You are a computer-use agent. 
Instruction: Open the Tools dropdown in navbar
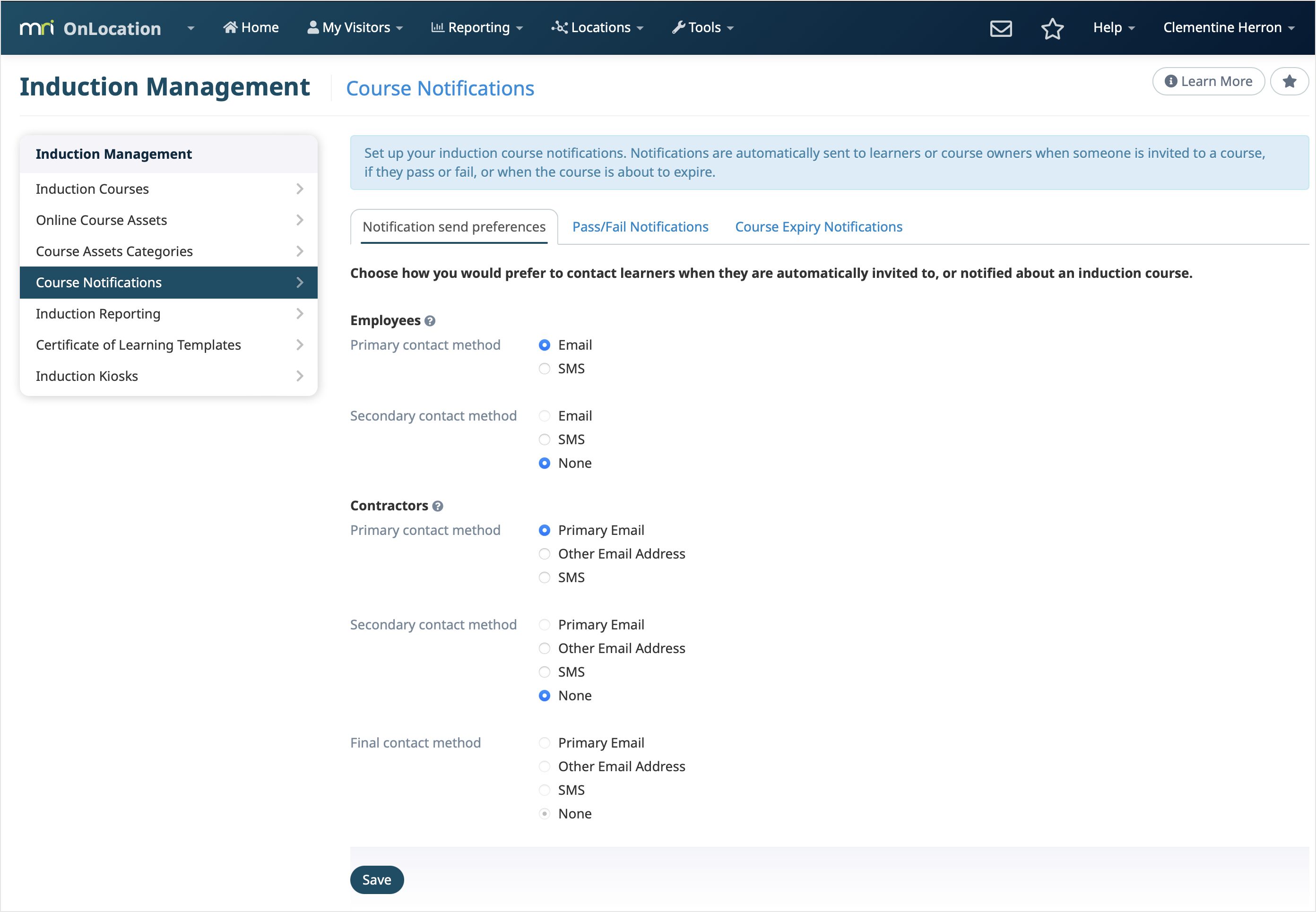click(x=702, y=27)
